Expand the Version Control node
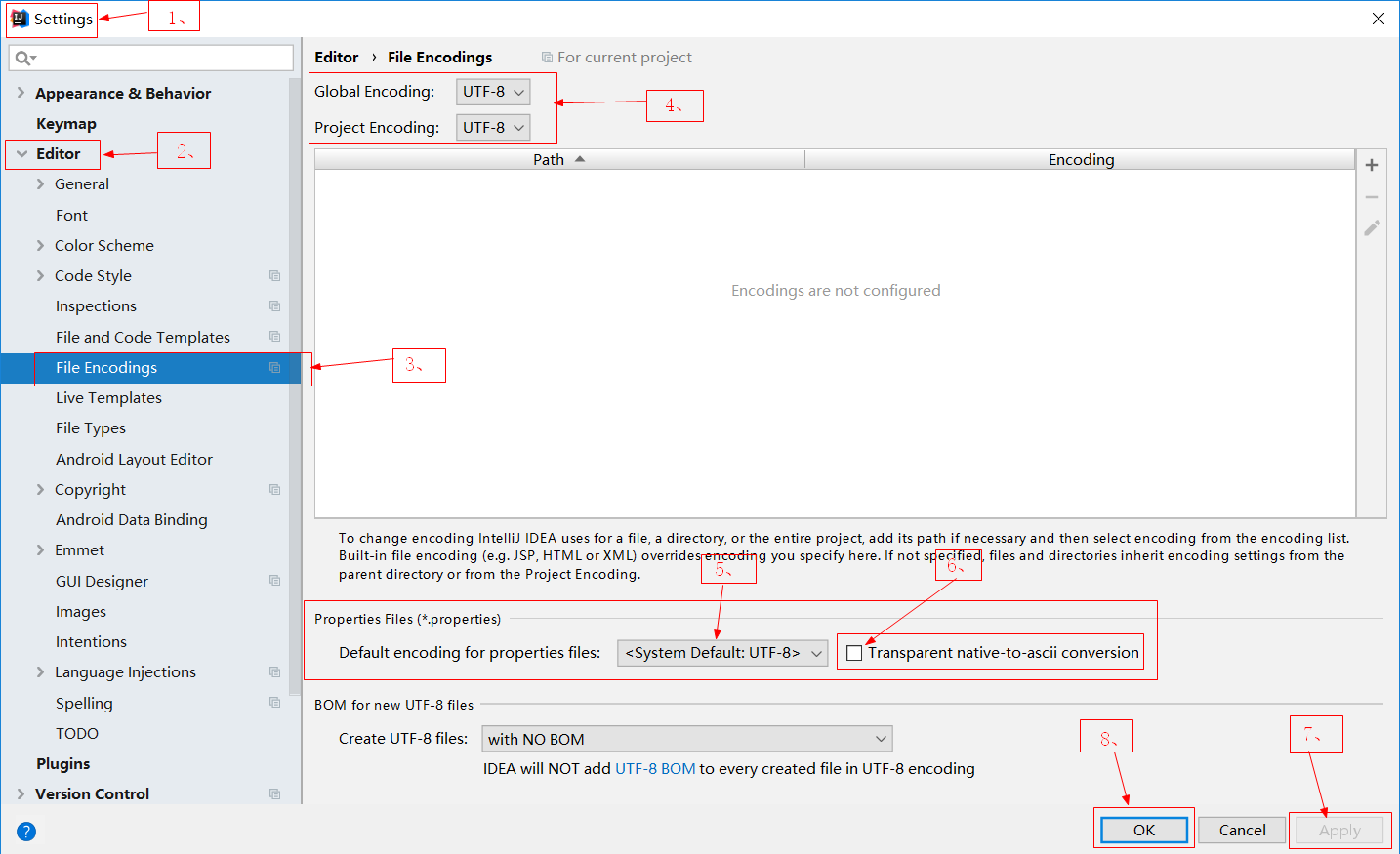The image size is (1400, 854). pyautogui.click(x=21, y=793)
